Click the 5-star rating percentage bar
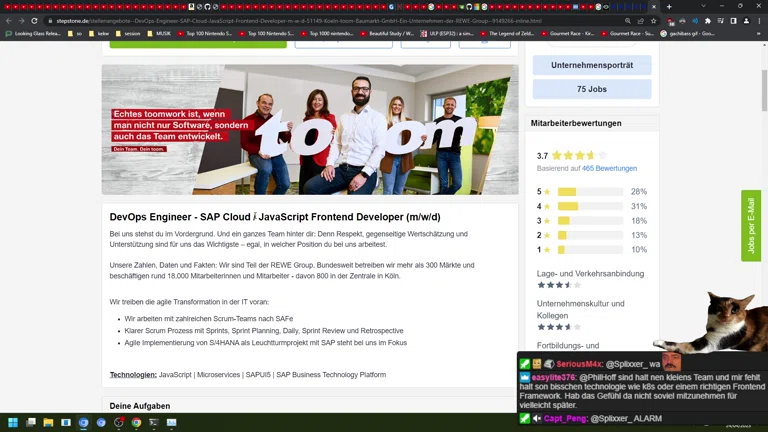The height and width of the screenshot is (432, 768). [x=590, y=192]
